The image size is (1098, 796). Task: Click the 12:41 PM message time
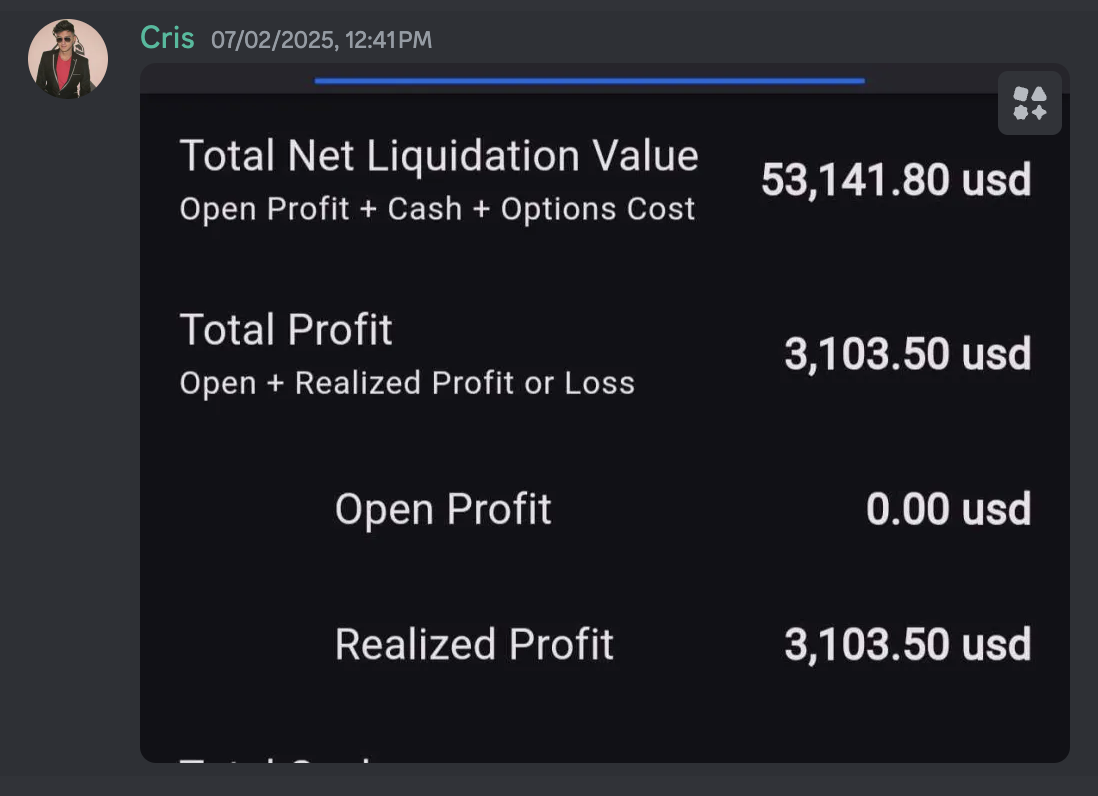pyautogui.click(x=389, y=40)
